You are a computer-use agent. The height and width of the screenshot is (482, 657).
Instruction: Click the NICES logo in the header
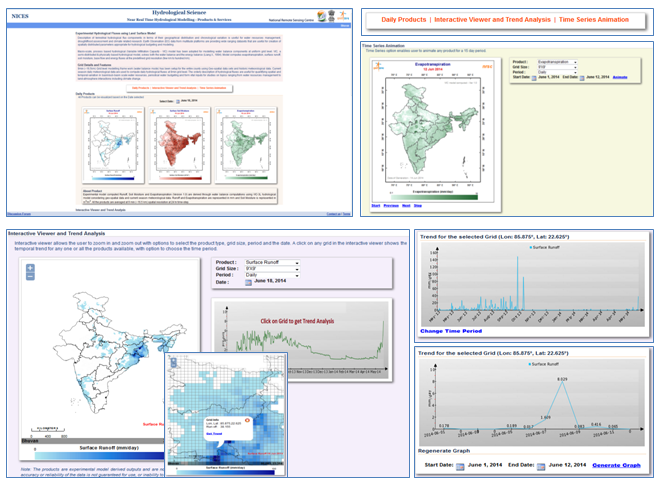coord(20,16)
